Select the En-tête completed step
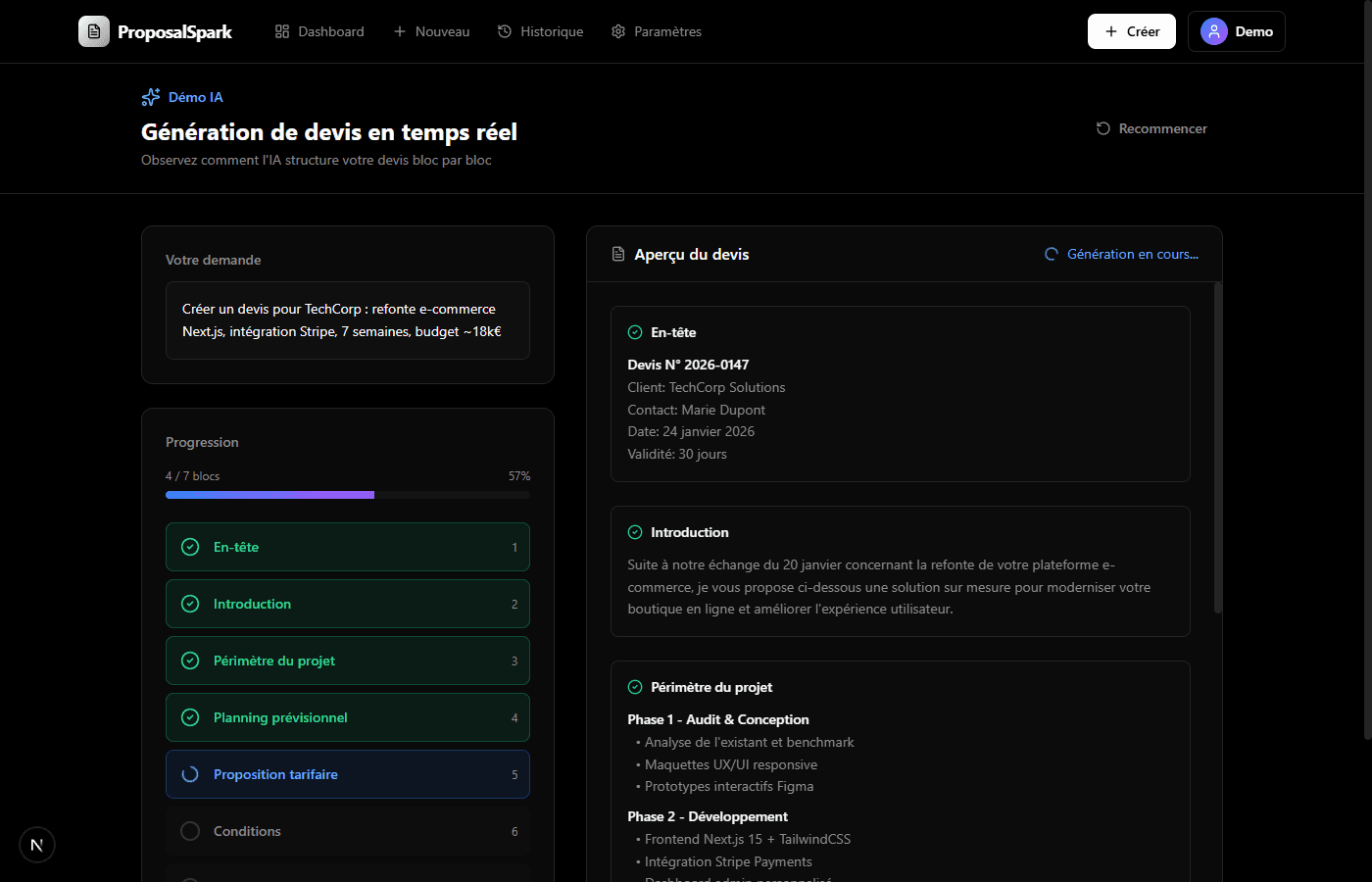 point(347,547)
